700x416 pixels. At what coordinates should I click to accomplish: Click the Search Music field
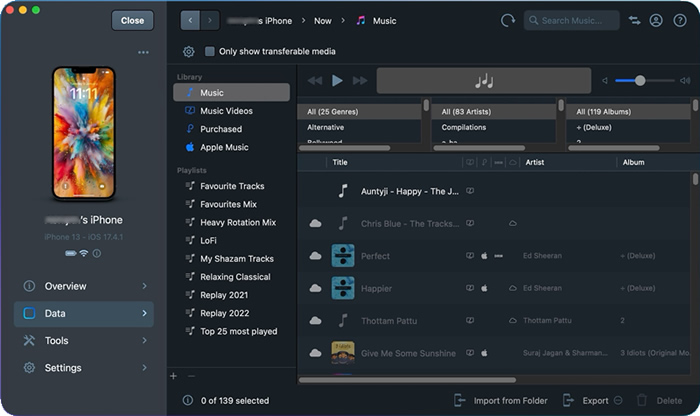pos(571,21)
